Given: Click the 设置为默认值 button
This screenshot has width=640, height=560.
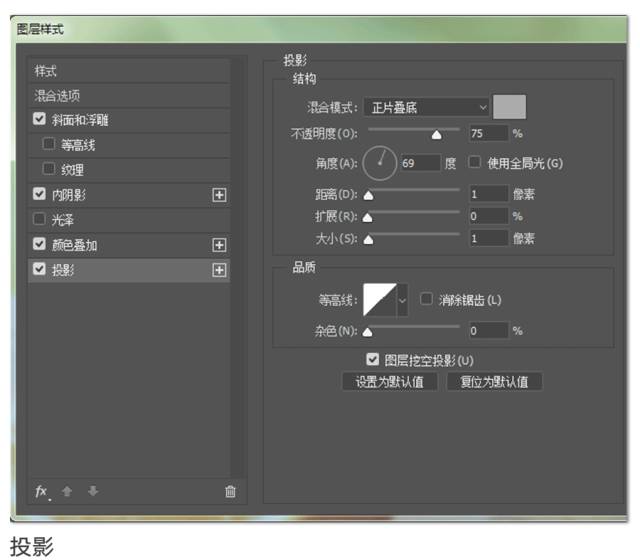Looking at the screenshot, I should (x=389, y=382).
